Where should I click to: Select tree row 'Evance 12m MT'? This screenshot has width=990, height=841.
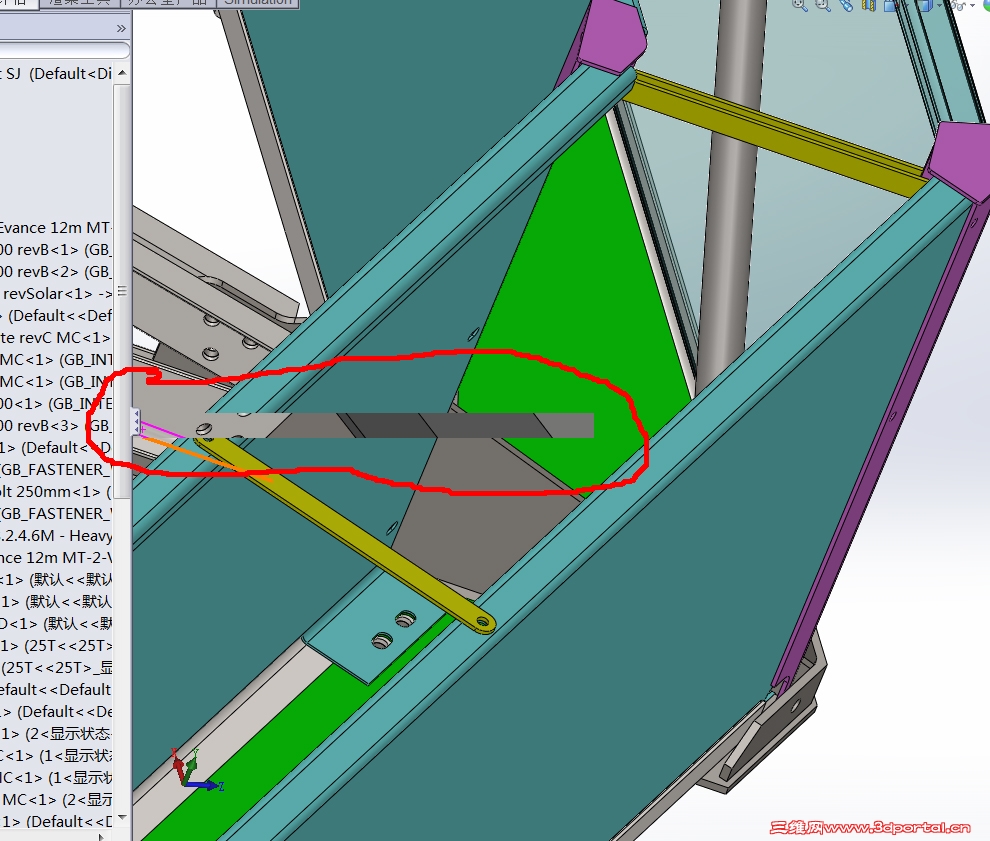coord(56,227)
